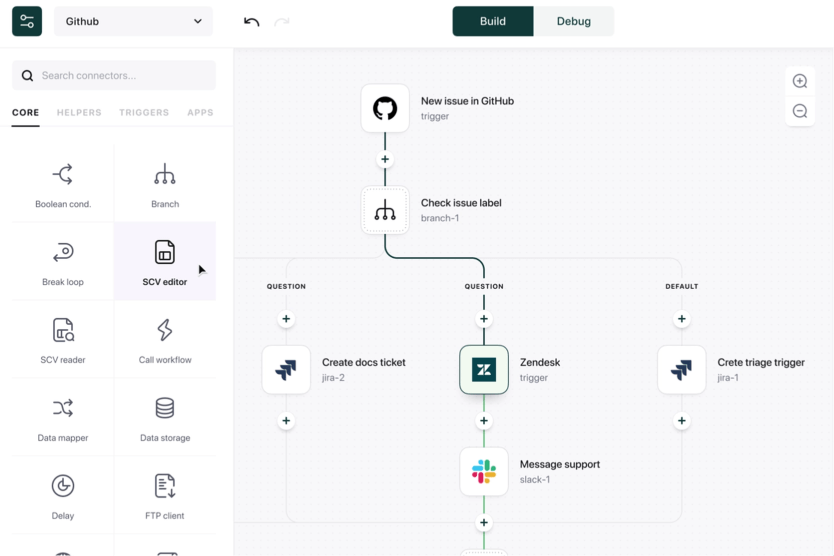Viewport: 834px width, 556px height.
Task: Select the TRIGGERS tab
Action: (x=144, y=113)
